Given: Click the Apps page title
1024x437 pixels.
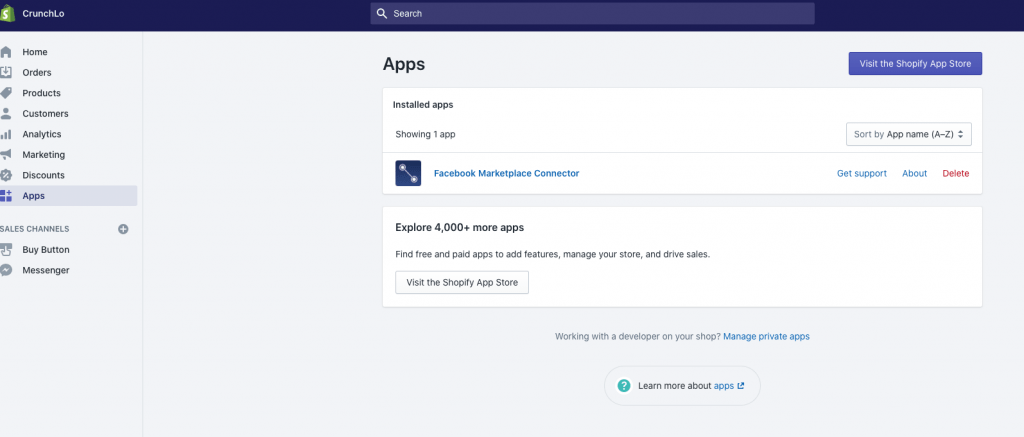Looking at the screenshot, I should point(404,64).
